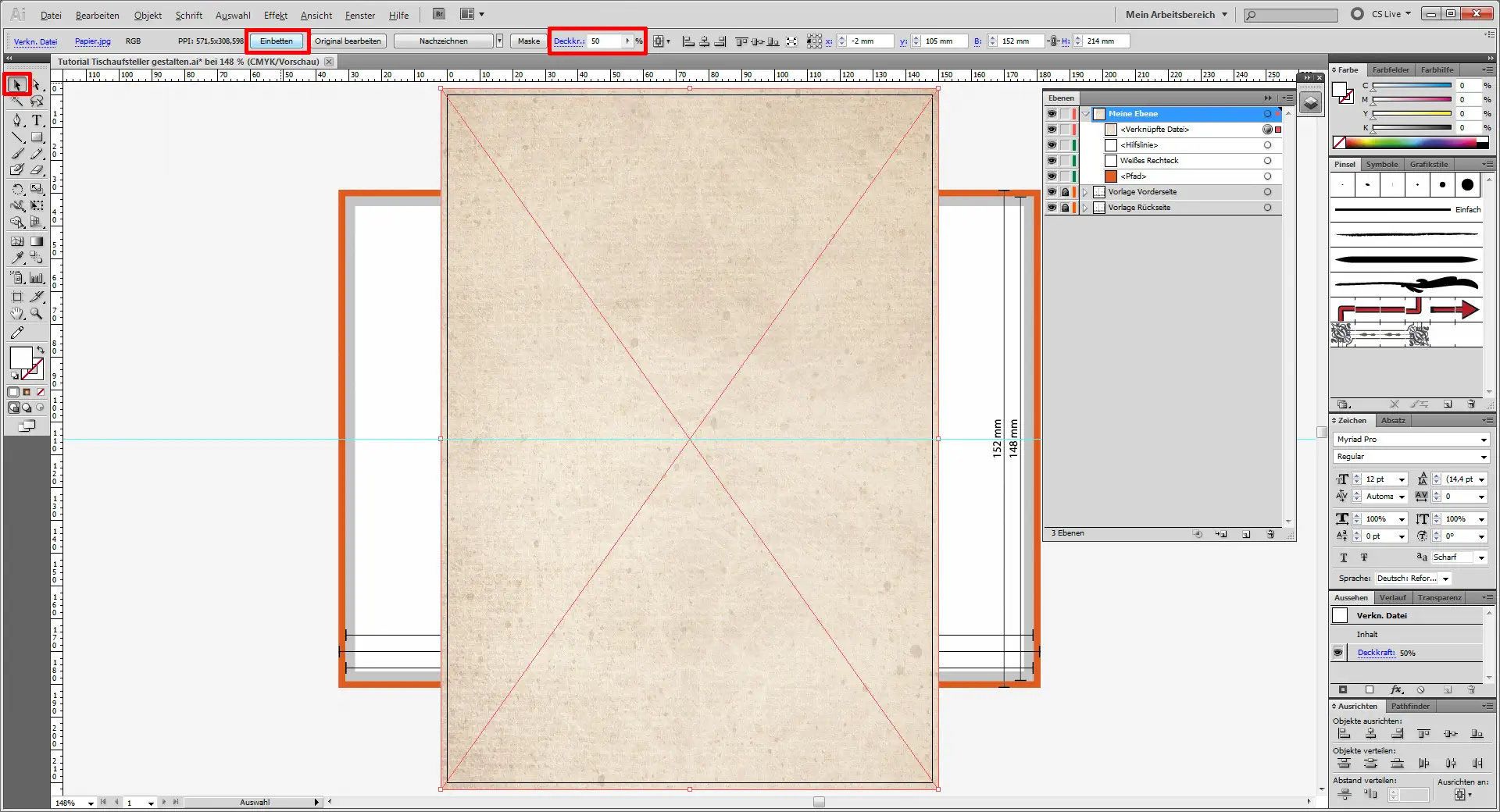The height and width of the screenshot is (812, 1500).
Task: Click the Einbetten button
Action: (277, 41)
